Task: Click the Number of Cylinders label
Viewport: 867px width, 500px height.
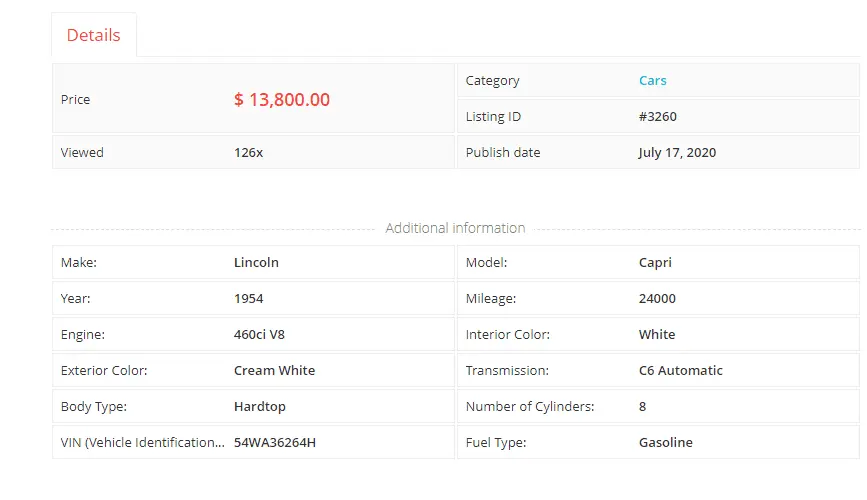Action: pyautogui.click(x=529, y=407)
